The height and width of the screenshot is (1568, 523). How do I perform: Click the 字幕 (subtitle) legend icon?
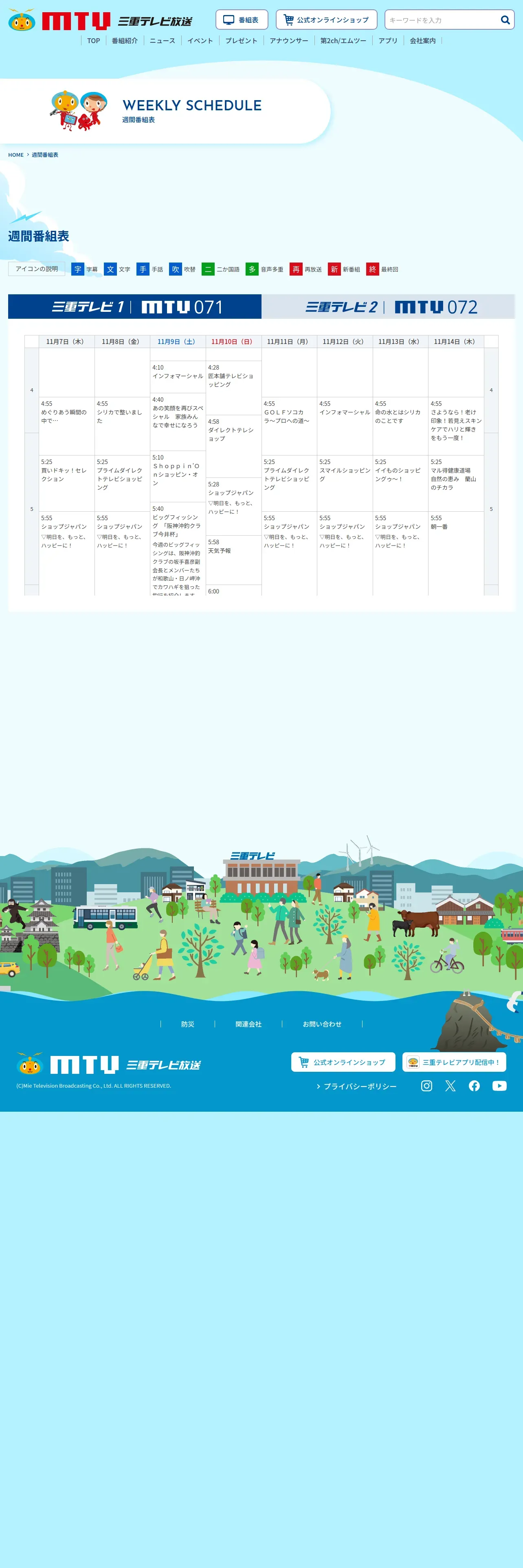coord(77,269)
